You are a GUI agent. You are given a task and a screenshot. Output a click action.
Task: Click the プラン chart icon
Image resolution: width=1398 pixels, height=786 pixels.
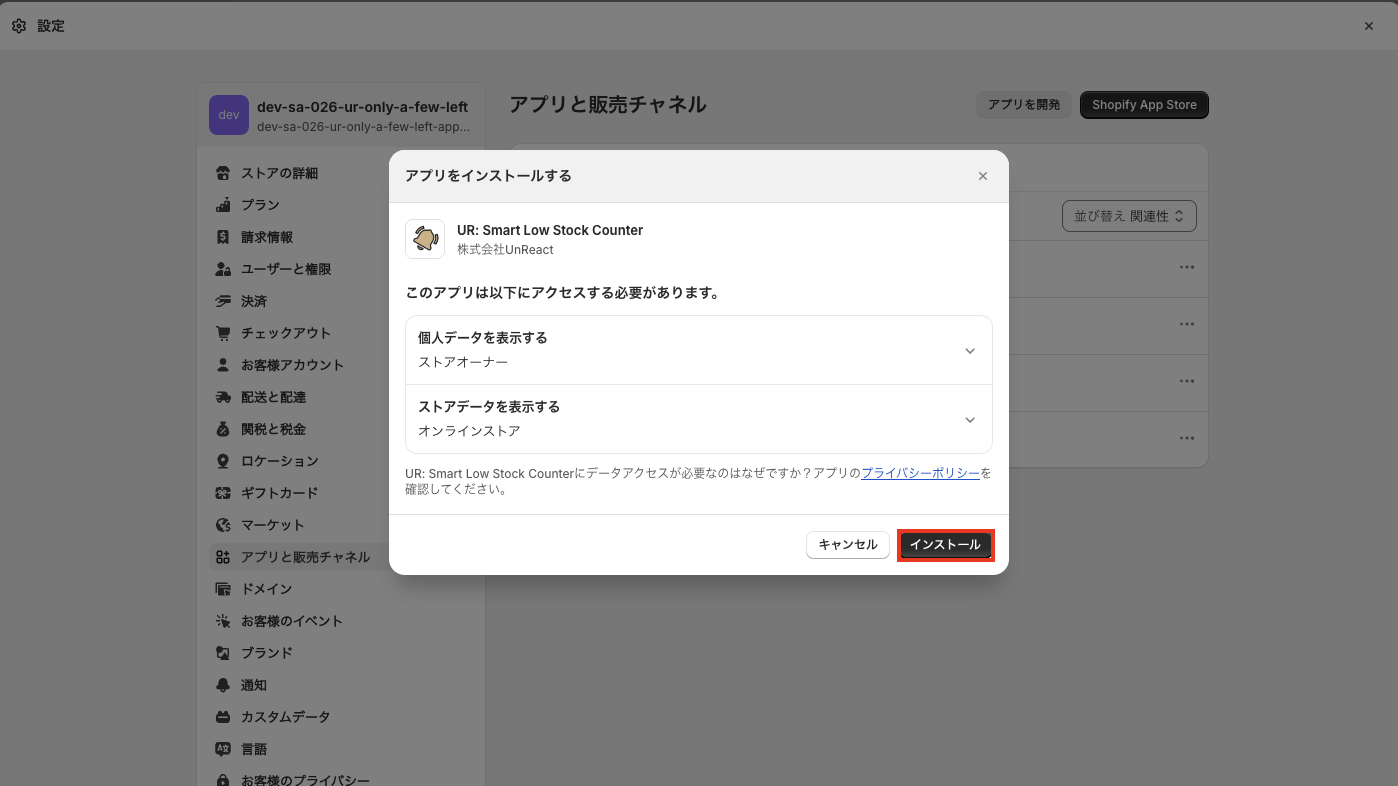(x=223, y=205)
